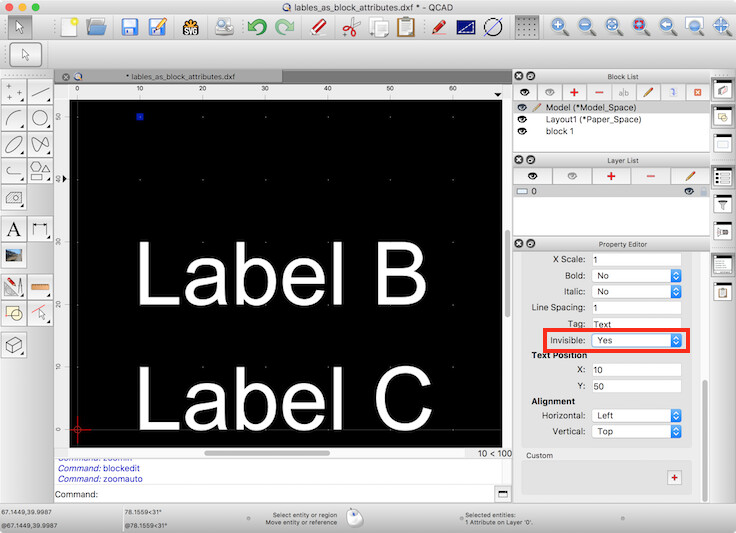The image size is (736, 533).
Task: Show all blocks in Block List
Action: (525, 92)
